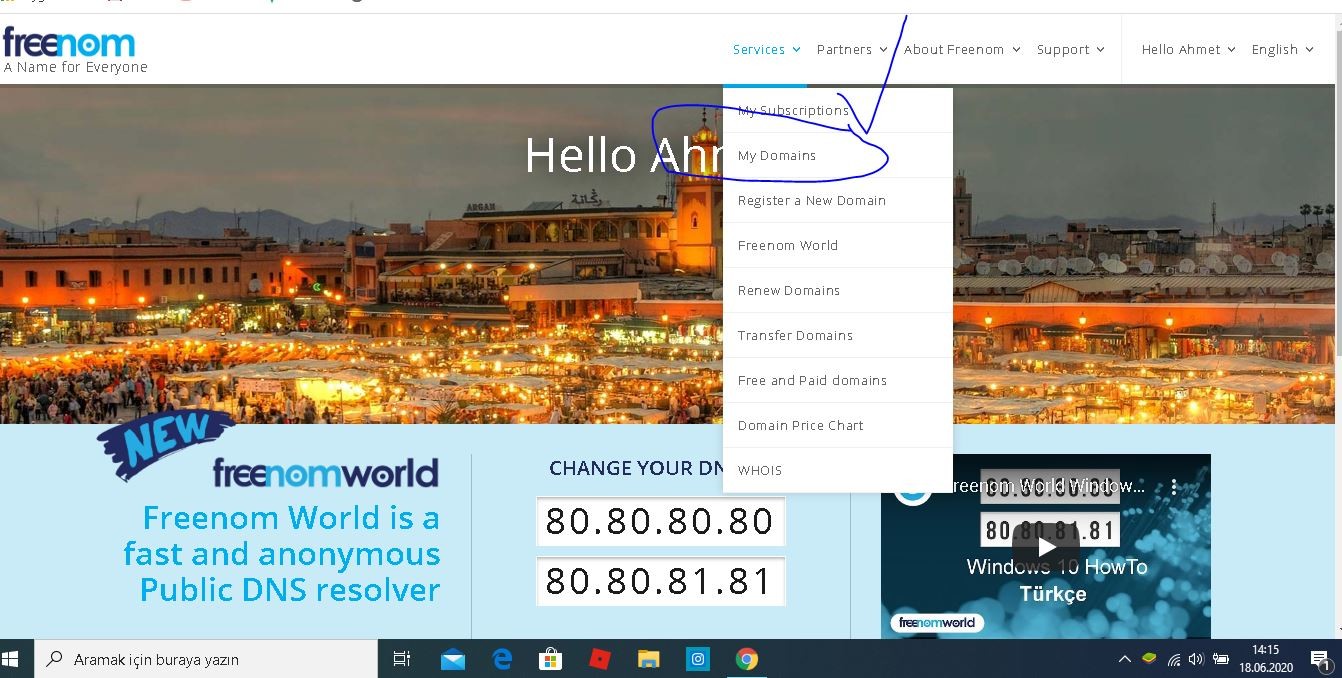Image resolution: width=1342 pixels, height=678 pixels.
Task: Open the notification action center
Action: click(x=1319, y=660)
